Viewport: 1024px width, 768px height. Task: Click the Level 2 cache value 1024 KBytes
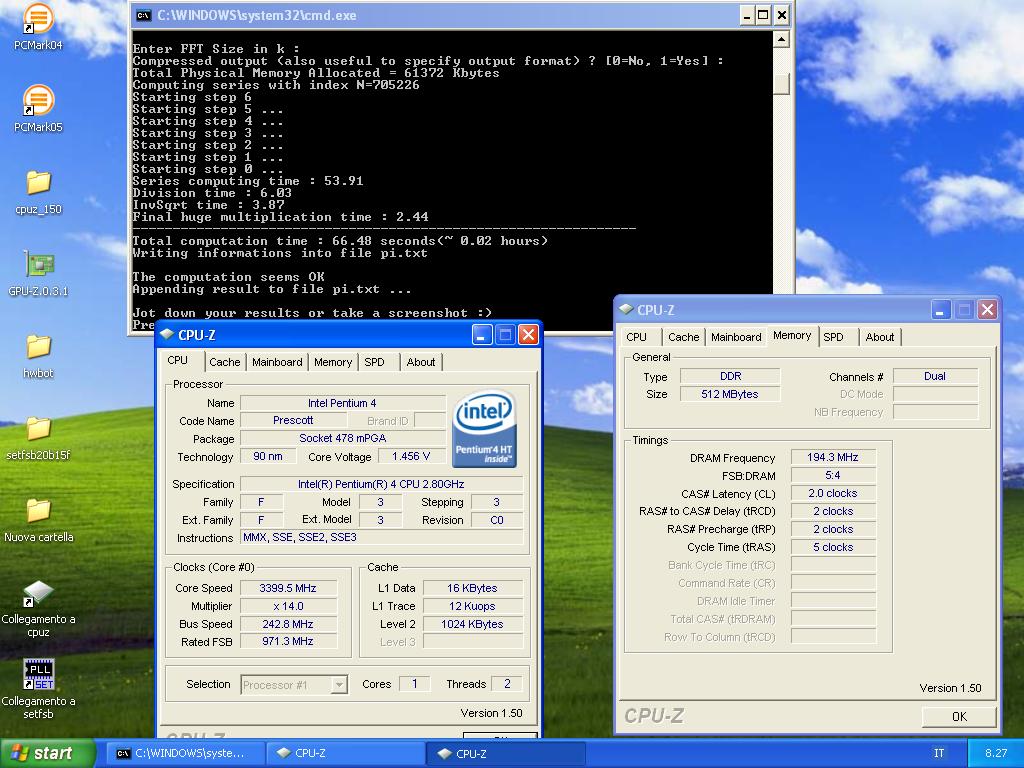[x=472, y=624]
